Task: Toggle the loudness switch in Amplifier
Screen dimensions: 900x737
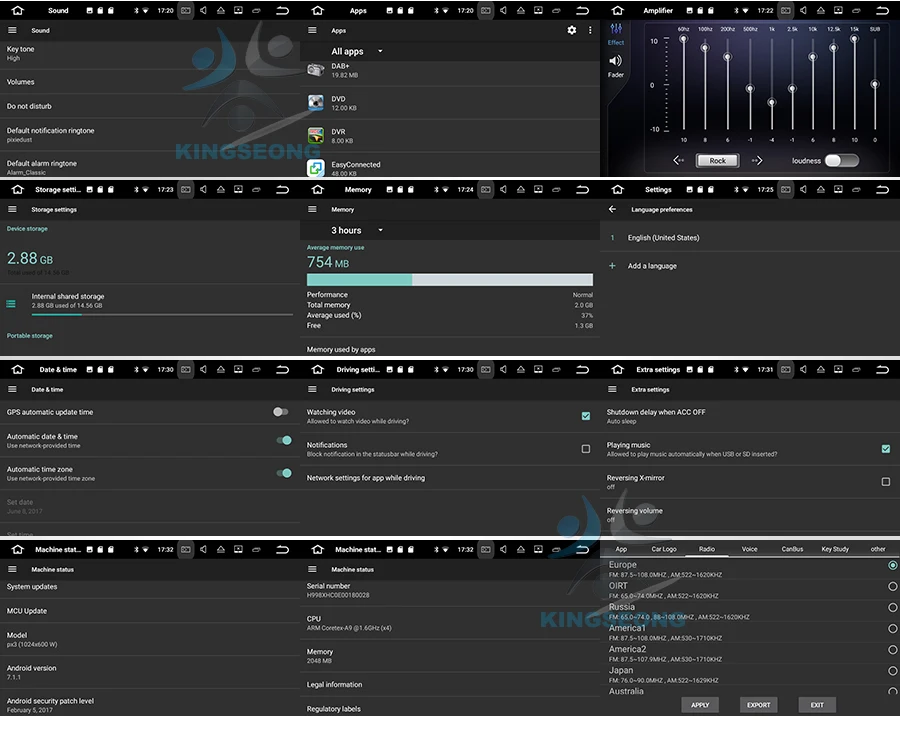Action: click(x=841, y=161)
